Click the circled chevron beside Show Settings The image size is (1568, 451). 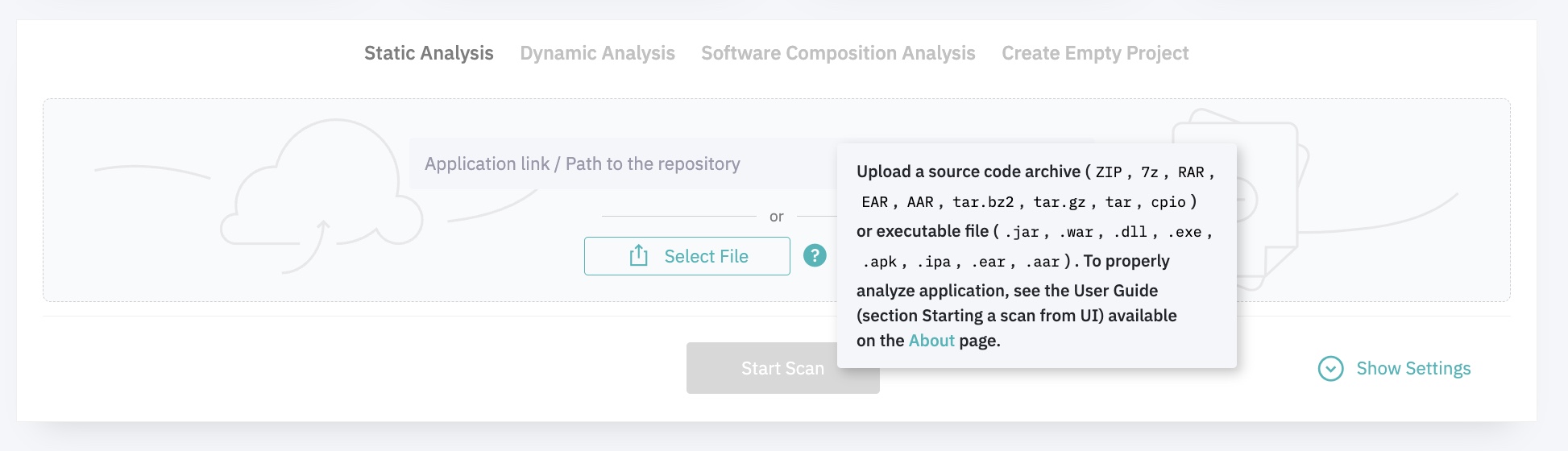pyautogui.click(x=1330, y=369)
